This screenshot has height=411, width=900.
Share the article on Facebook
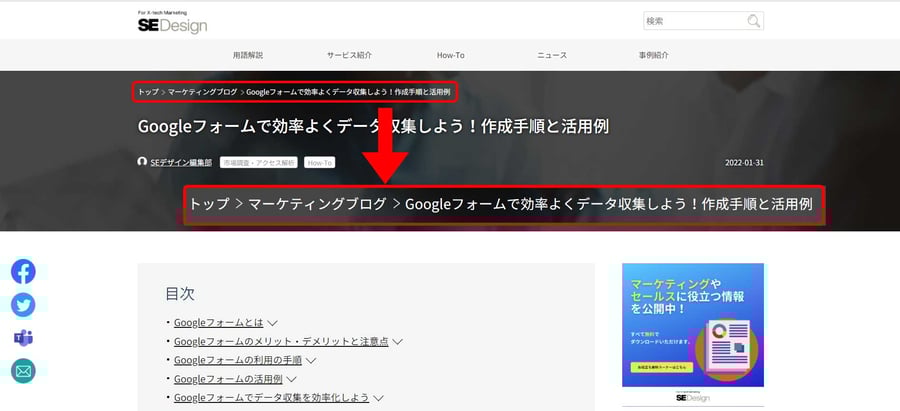23,271
